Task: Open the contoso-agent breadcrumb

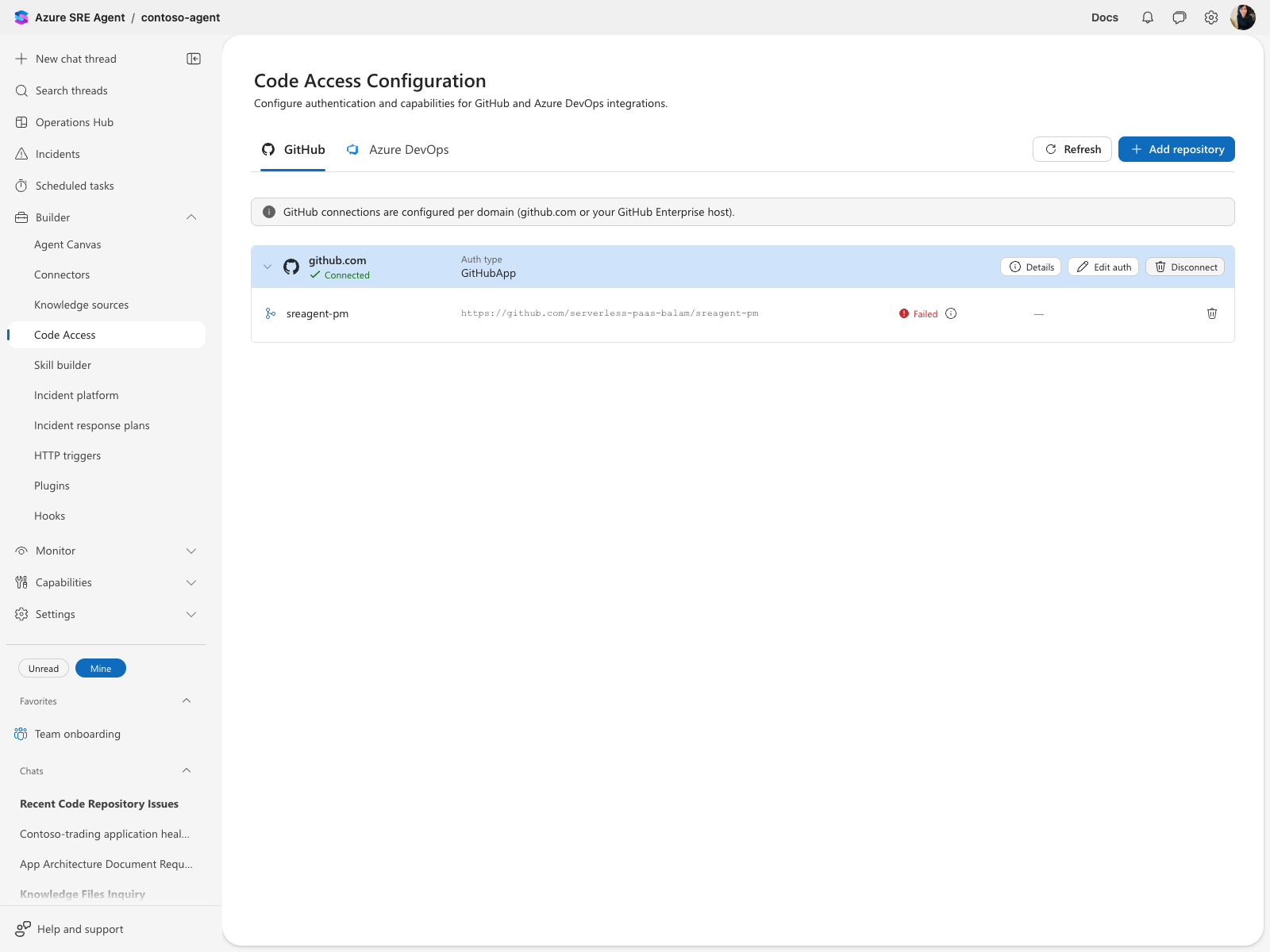Action: click(x=181, y=17)
